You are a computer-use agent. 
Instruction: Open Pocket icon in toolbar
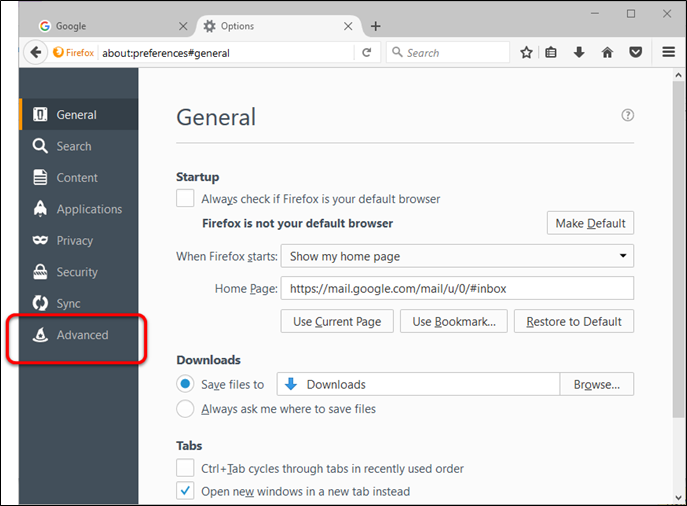[636, 53]
